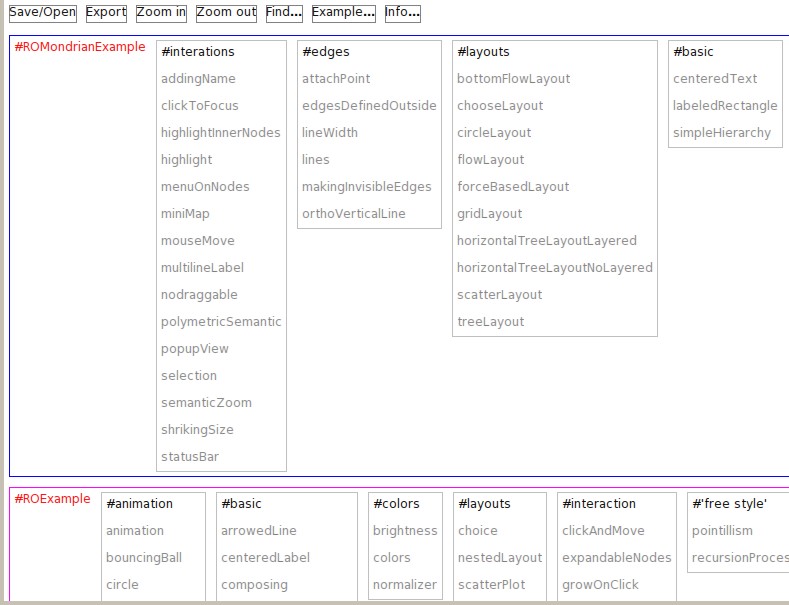Image resolution: width=789 pixels, height=605 pixels.
Task: Select the #ROMondrianExample class label
Action: coord(80,47)
